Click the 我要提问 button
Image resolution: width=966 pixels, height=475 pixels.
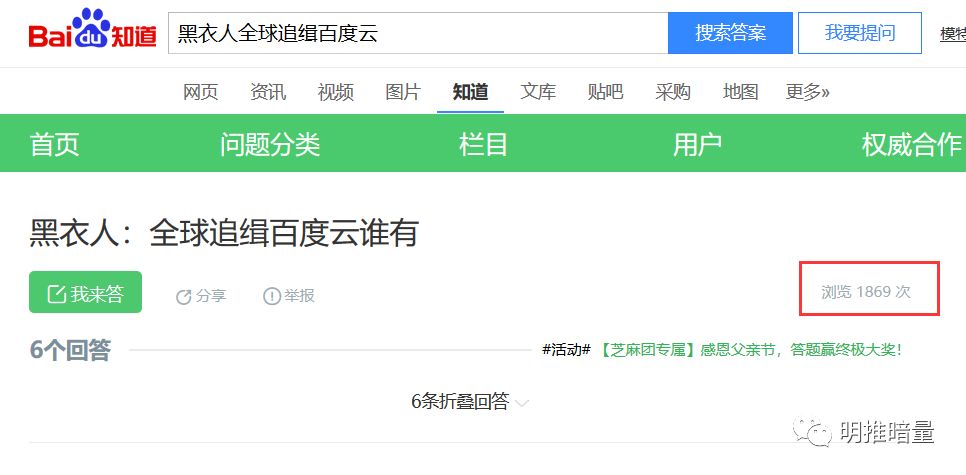860,33
